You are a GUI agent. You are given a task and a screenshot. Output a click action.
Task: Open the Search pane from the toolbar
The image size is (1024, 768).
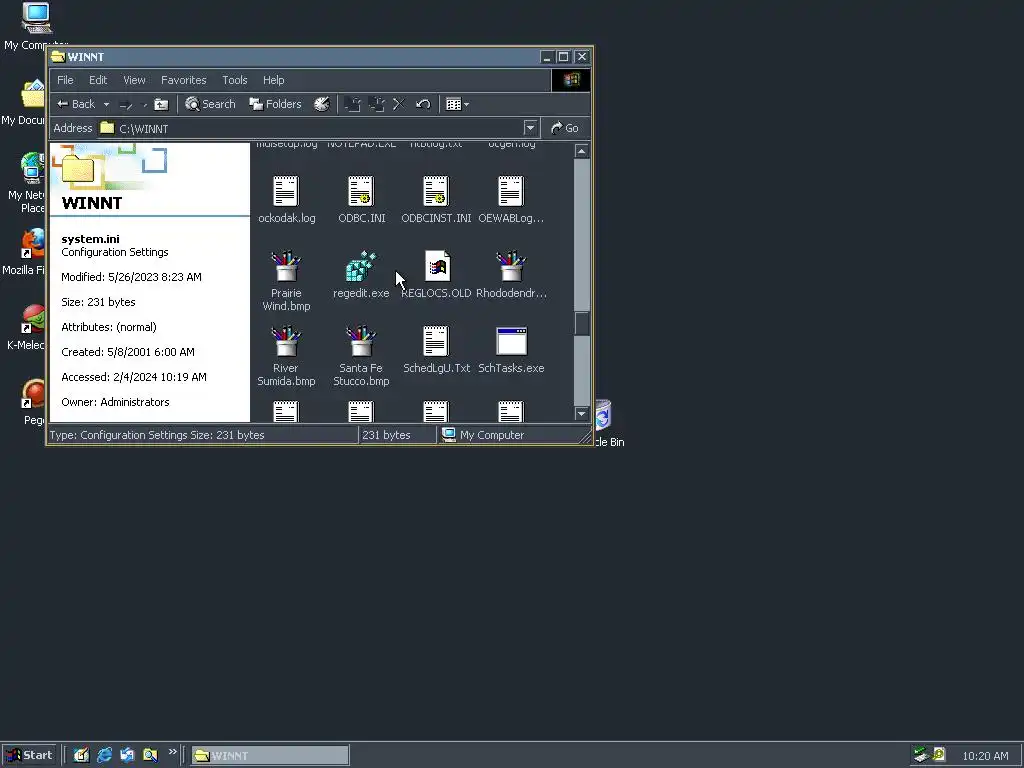210,104
